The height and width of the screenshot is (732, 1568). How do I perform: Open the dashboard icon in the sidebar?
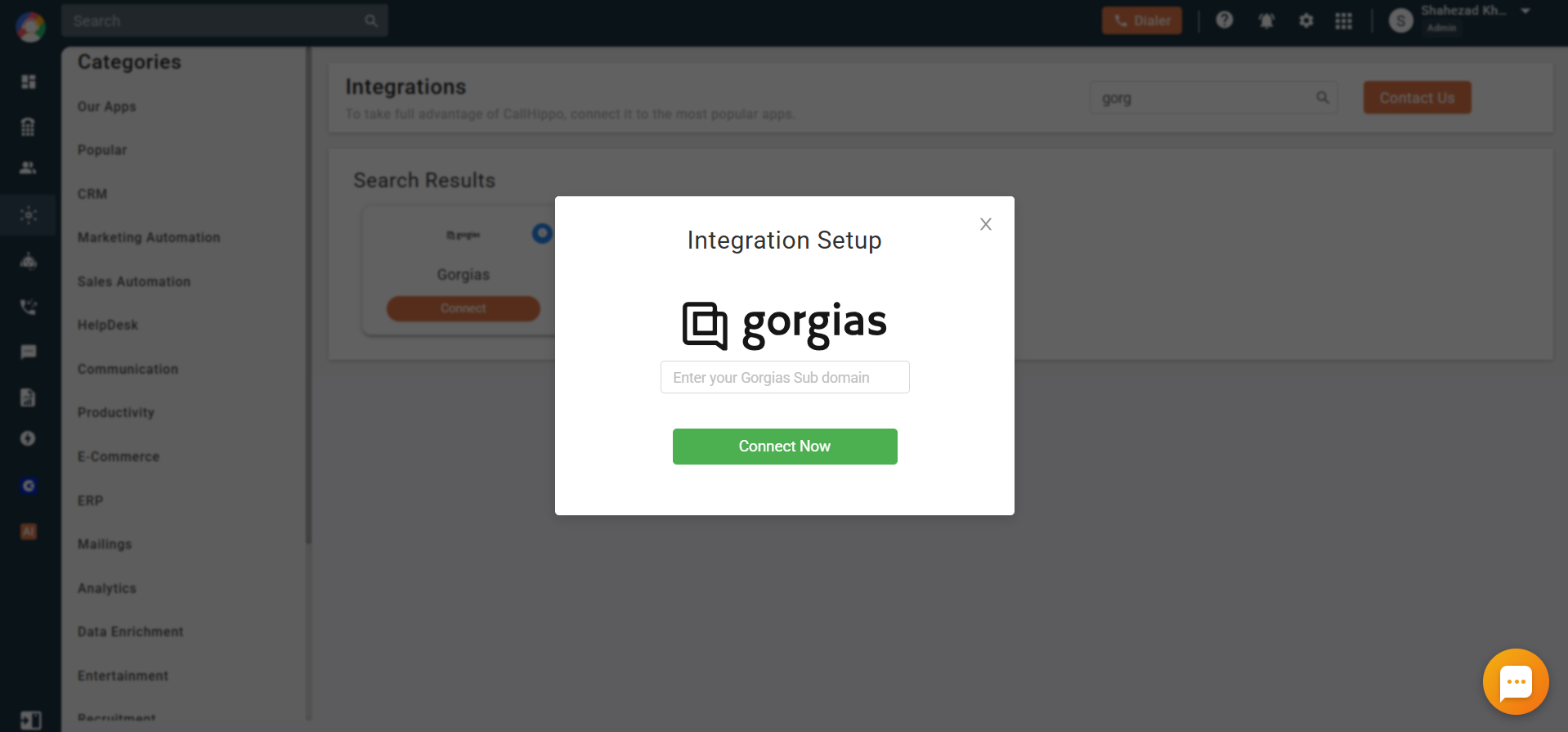click(29, 82)
